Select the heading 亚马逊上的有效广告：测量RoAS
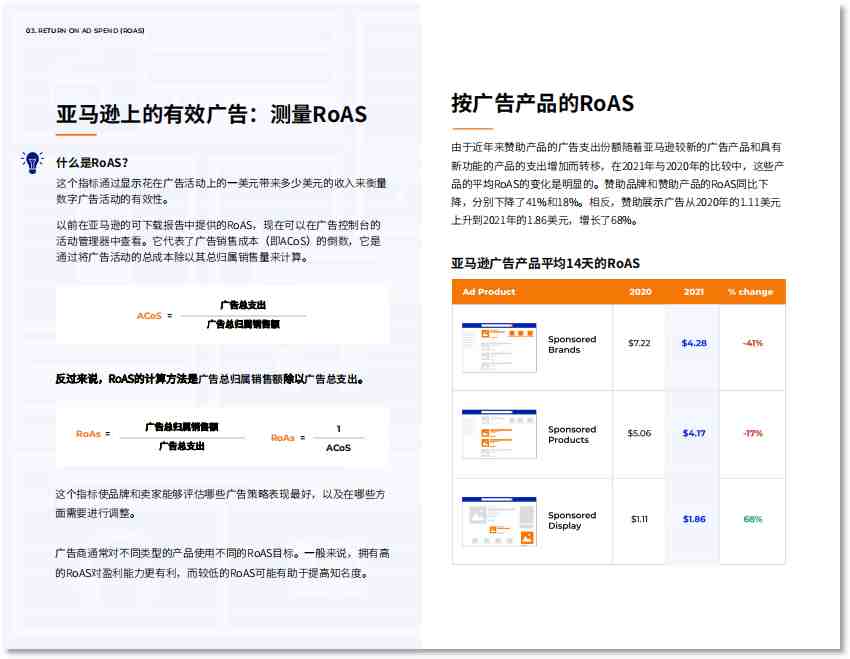Image resolution: width=850 pixels, height=659 pixels. click(x=211, y=114)
